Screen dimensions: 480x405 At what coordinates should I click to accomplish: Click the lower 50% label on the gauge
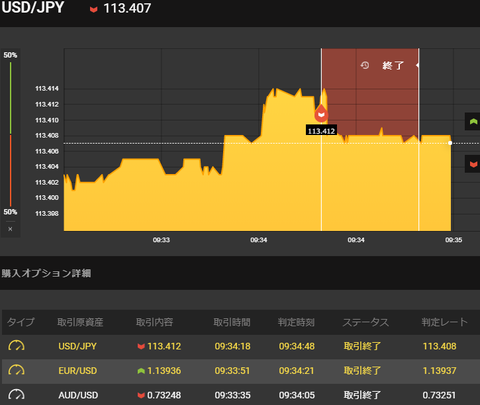(x=10, y=212)
